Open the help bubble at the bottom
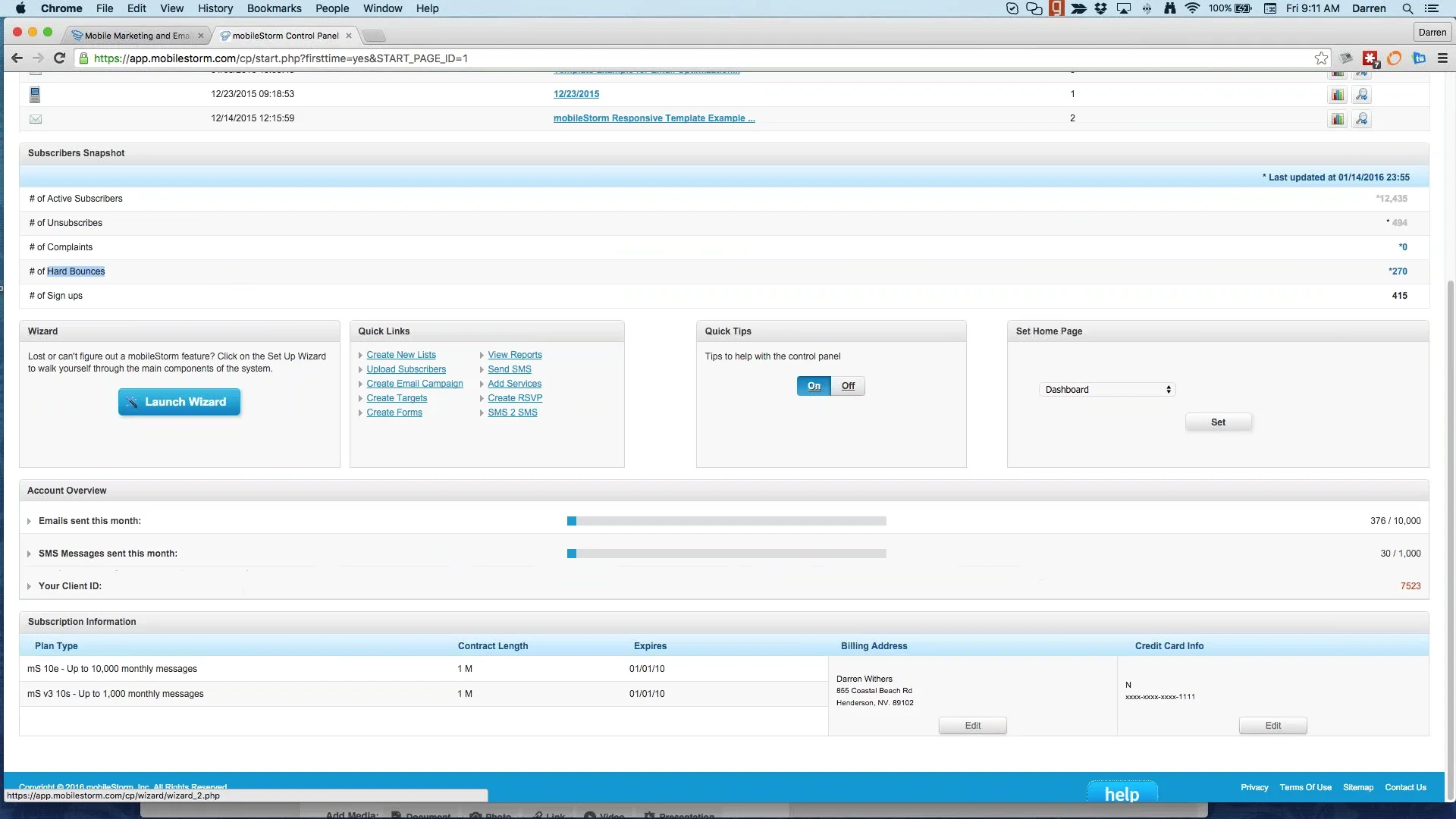The width and height of the screenshot is (1456, 819). point(1122,793)
